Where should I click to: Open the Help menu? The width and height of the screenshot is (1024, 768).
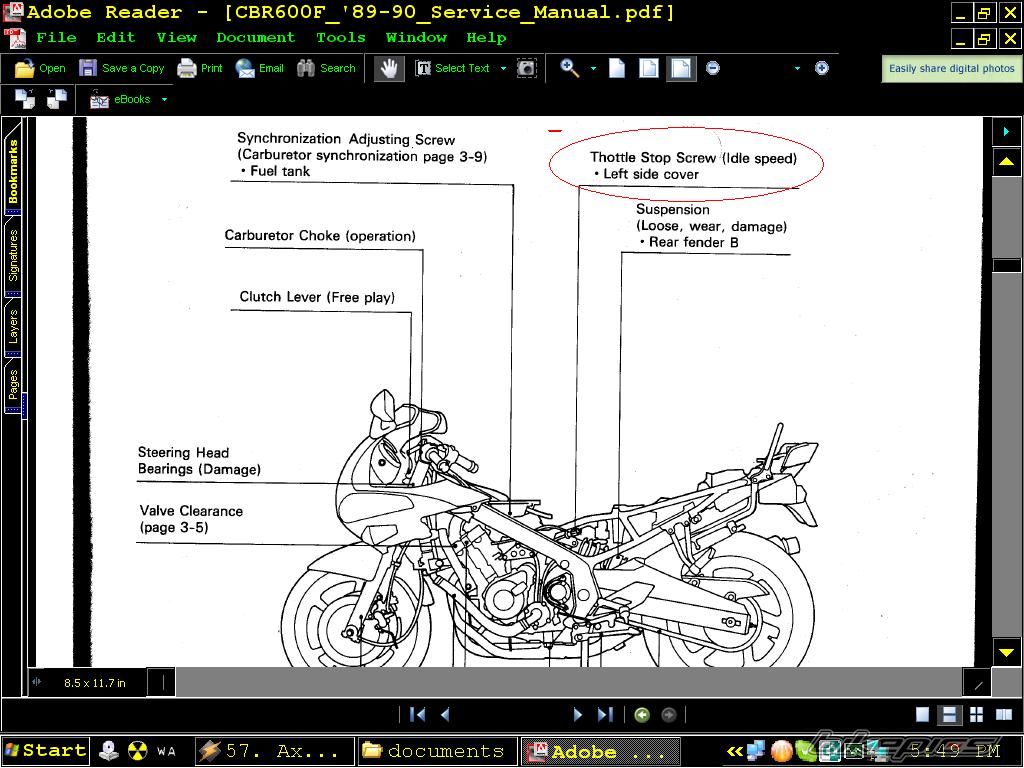click(x=486, y=38)
